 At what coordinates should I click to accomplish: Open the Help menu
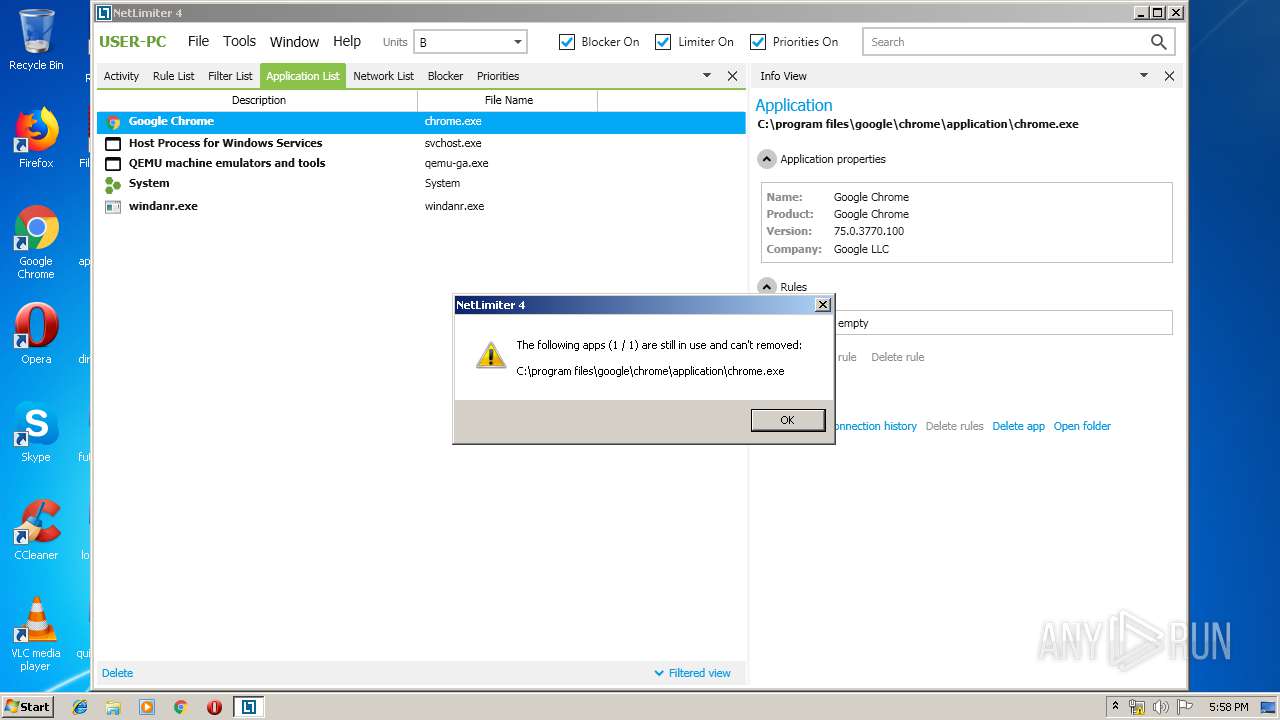coord(347,41)
